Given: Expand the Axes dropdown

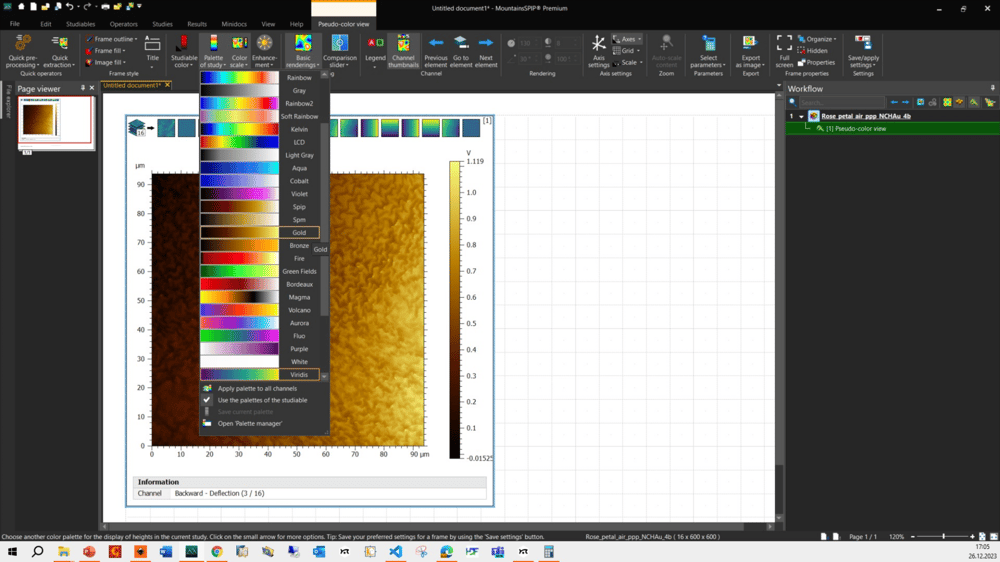Looking at the screenshot, I should tap(627, 39).
